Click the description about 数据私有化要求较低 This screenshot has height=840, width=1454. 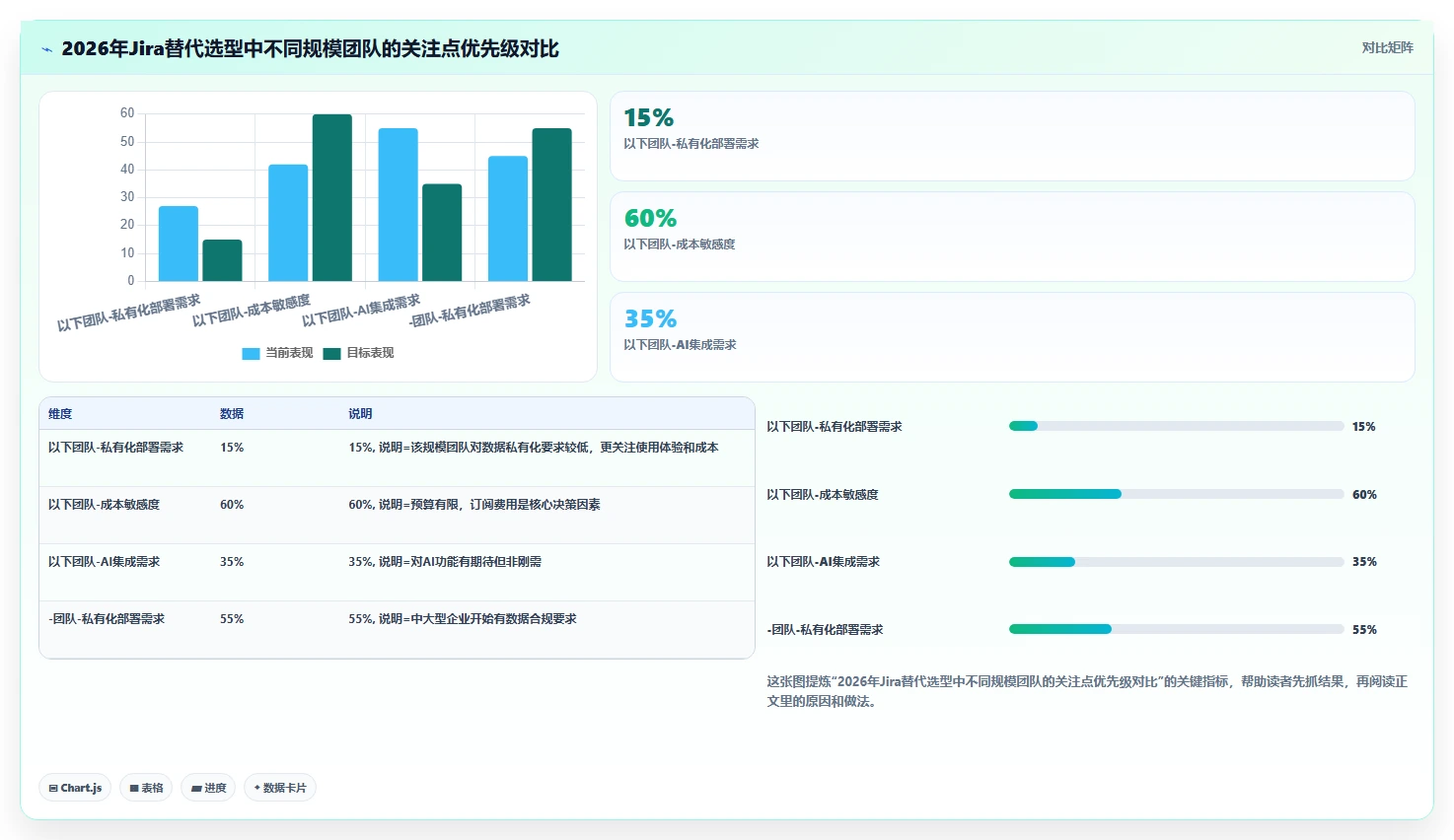(x=534, y=448)
